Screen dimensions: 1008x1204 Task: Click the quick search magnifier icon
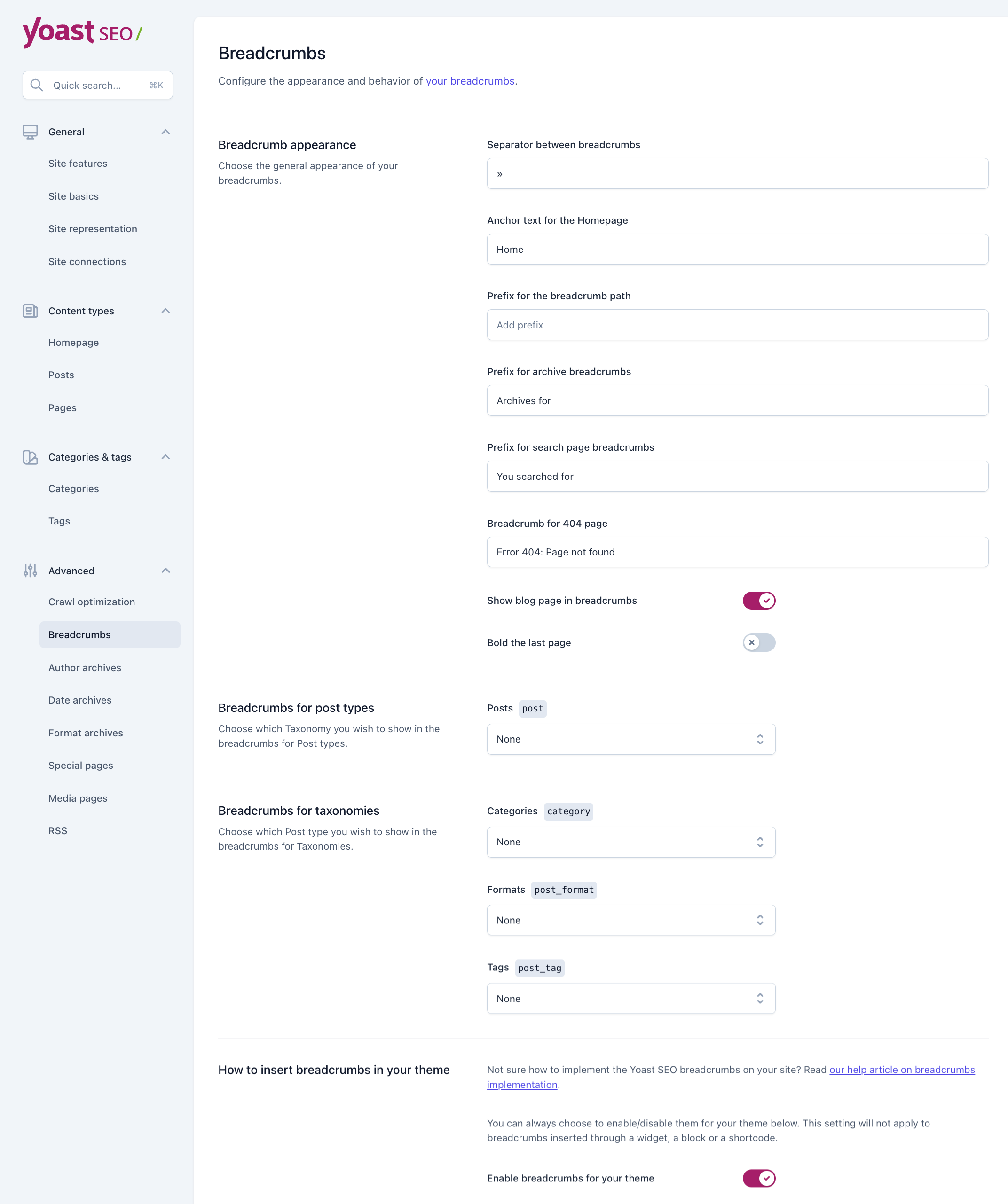pos(37,85)
